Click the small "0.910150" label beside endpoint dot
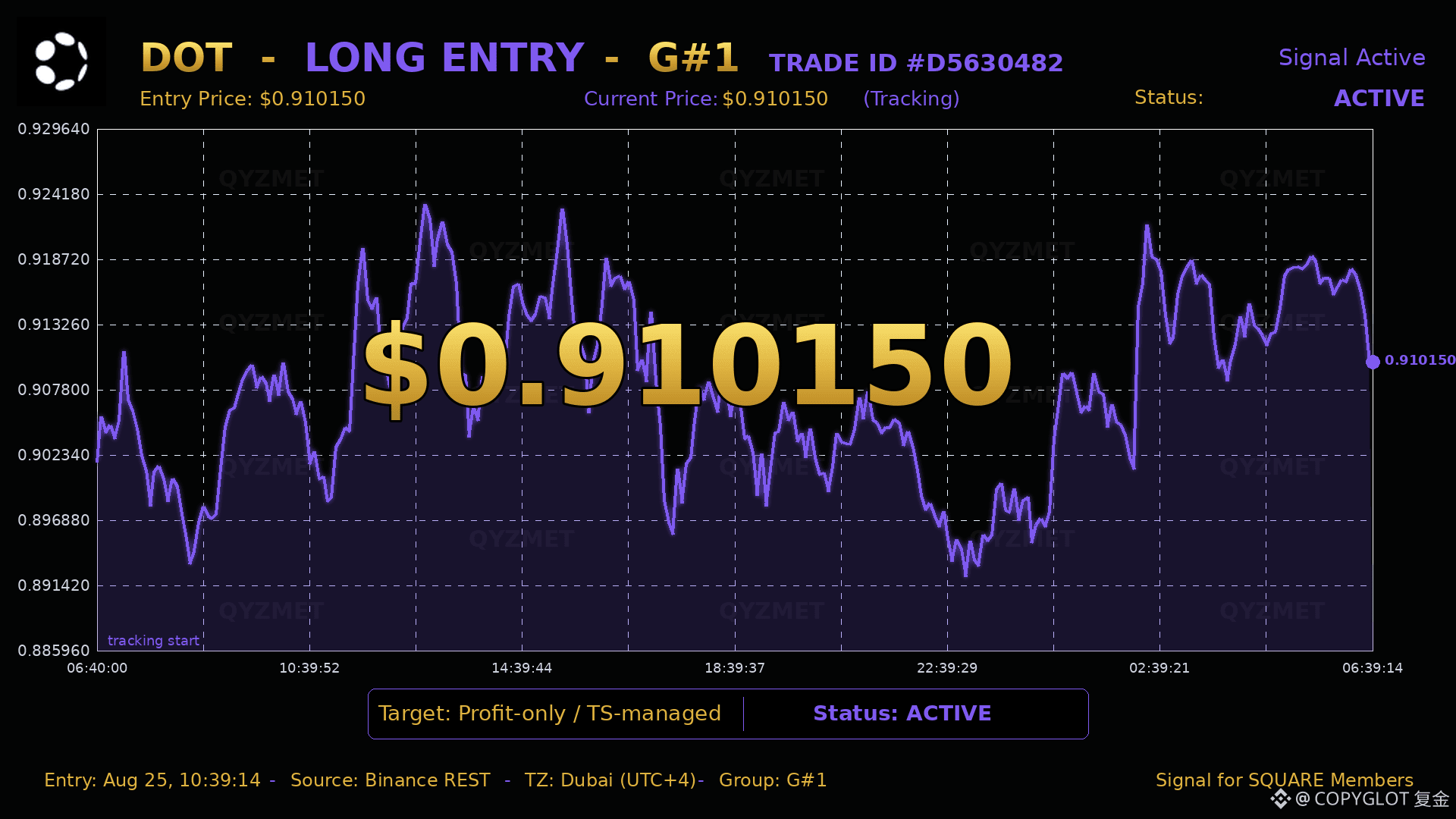 [1420, 360]
